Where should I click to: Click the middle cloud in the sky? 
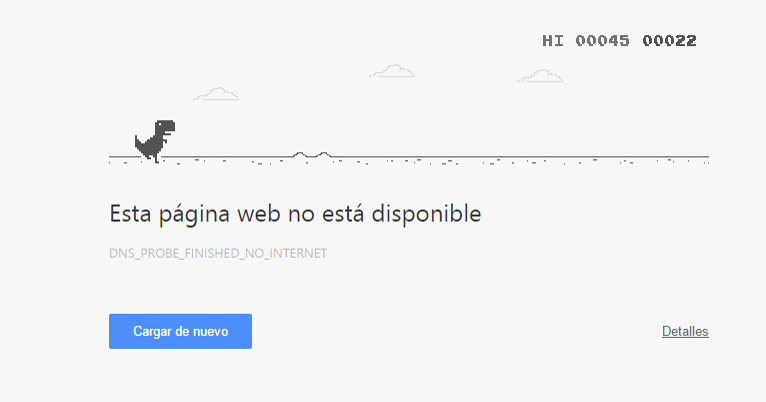click(x=392, y=71)
